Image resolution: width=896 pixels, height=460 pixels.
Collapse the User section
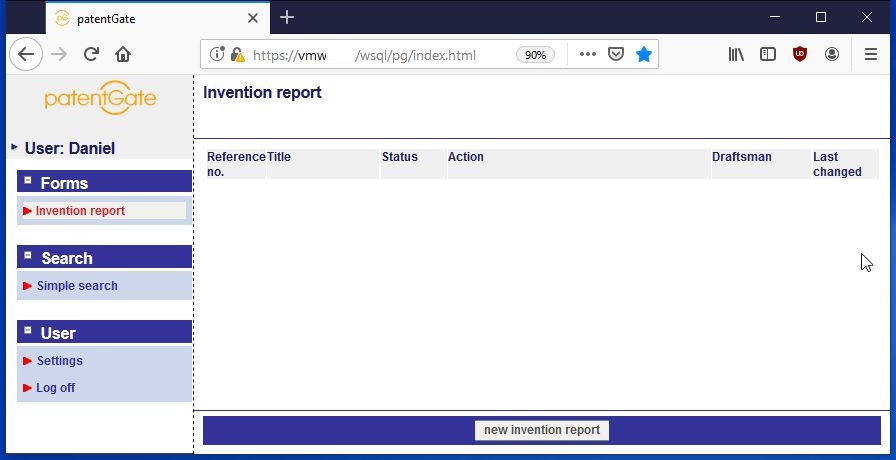27,330
